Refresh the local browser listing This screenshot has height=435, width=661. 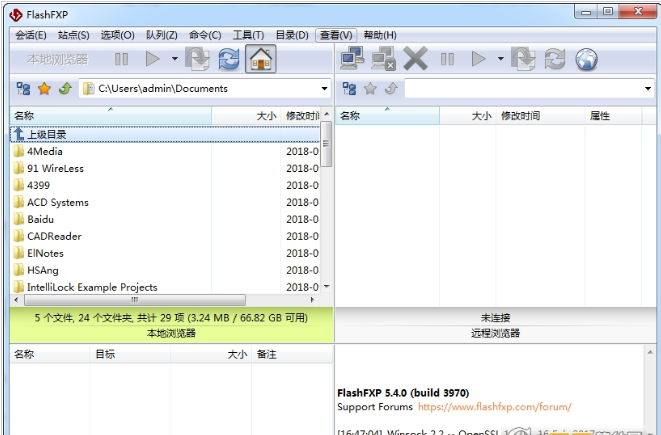point(229,59)
